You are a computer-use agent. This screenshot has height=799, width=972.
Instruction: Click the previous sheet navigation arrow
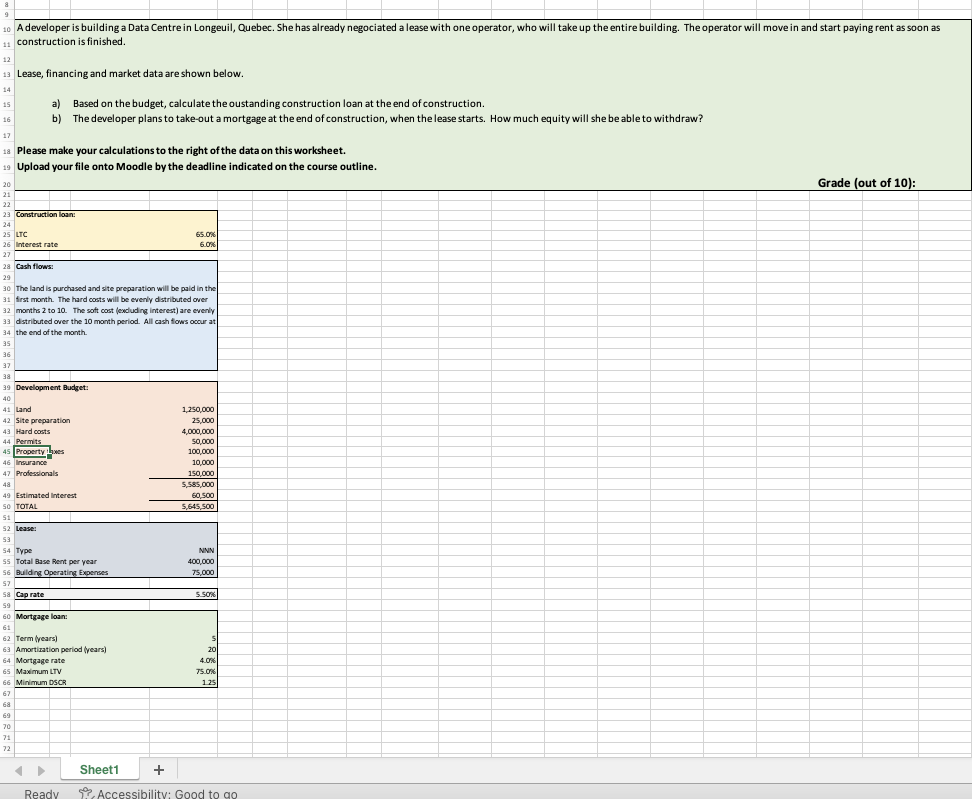(x=19, y=770)
